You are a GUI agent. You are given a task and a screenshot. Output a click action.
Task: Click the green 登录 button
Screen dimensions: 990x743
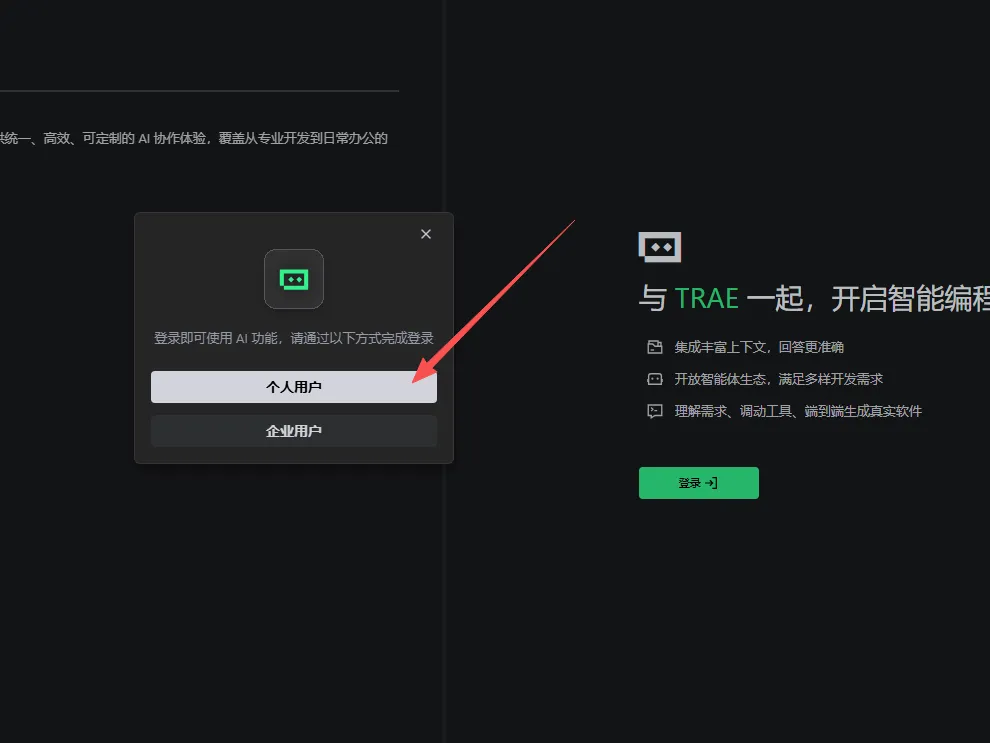point(698,483)
